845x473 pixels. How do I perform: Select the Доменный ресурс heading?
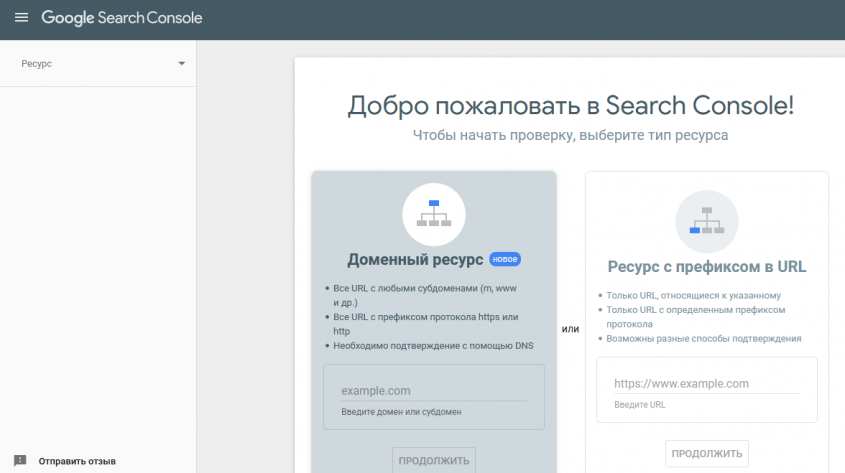[415, 260]
